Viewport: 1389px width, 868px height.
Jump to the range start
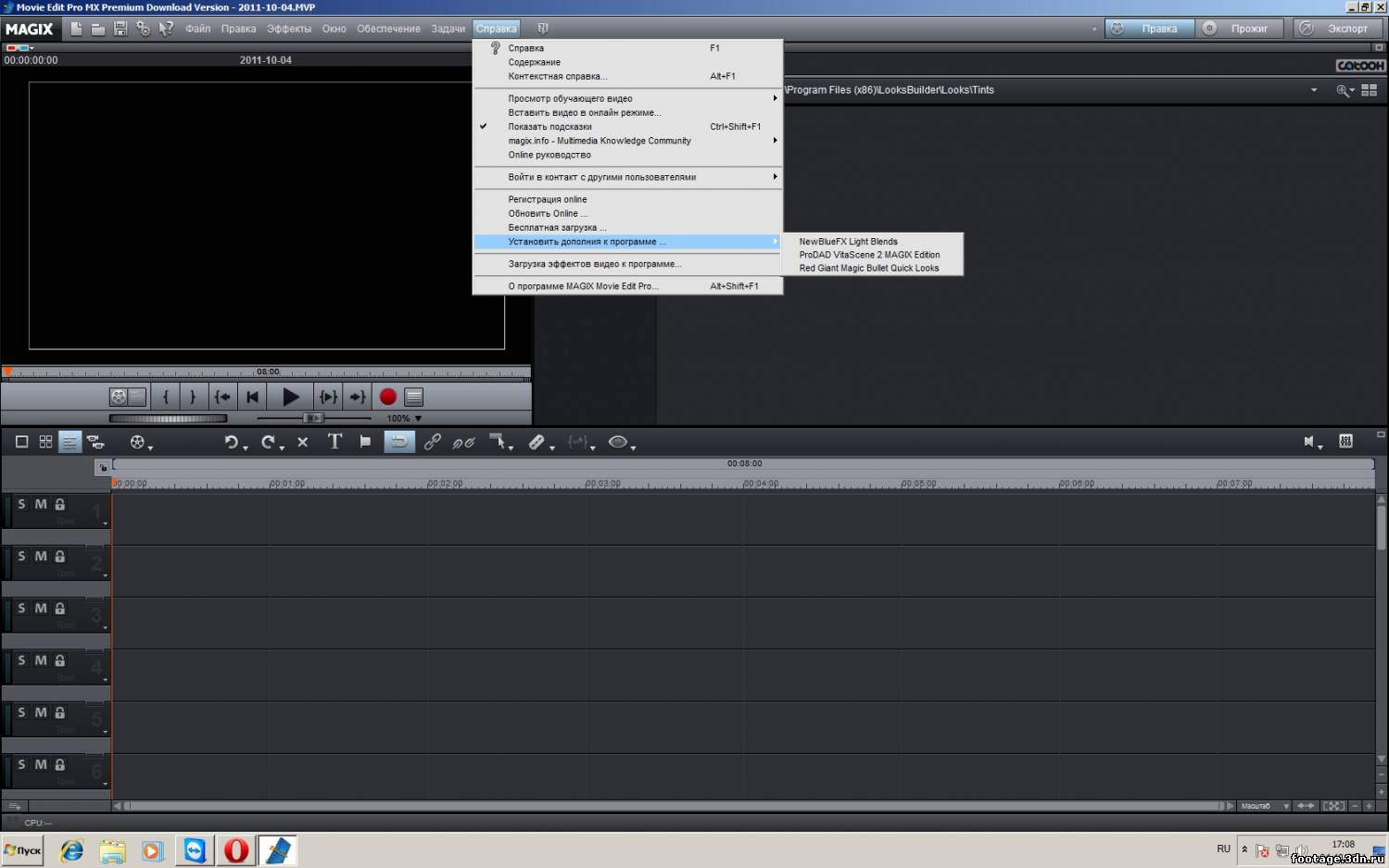pyautogui.click(x=222, y=396)
